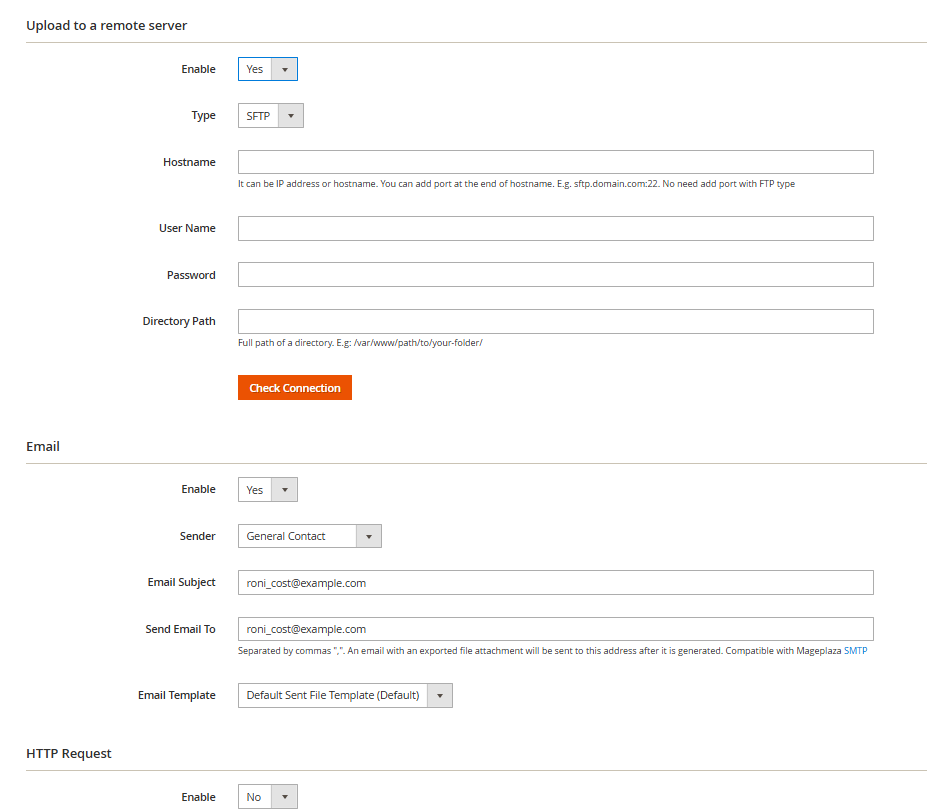Focus the User Name text field
The width and height of the screenshot is (927, 812).
click(555, 228)
